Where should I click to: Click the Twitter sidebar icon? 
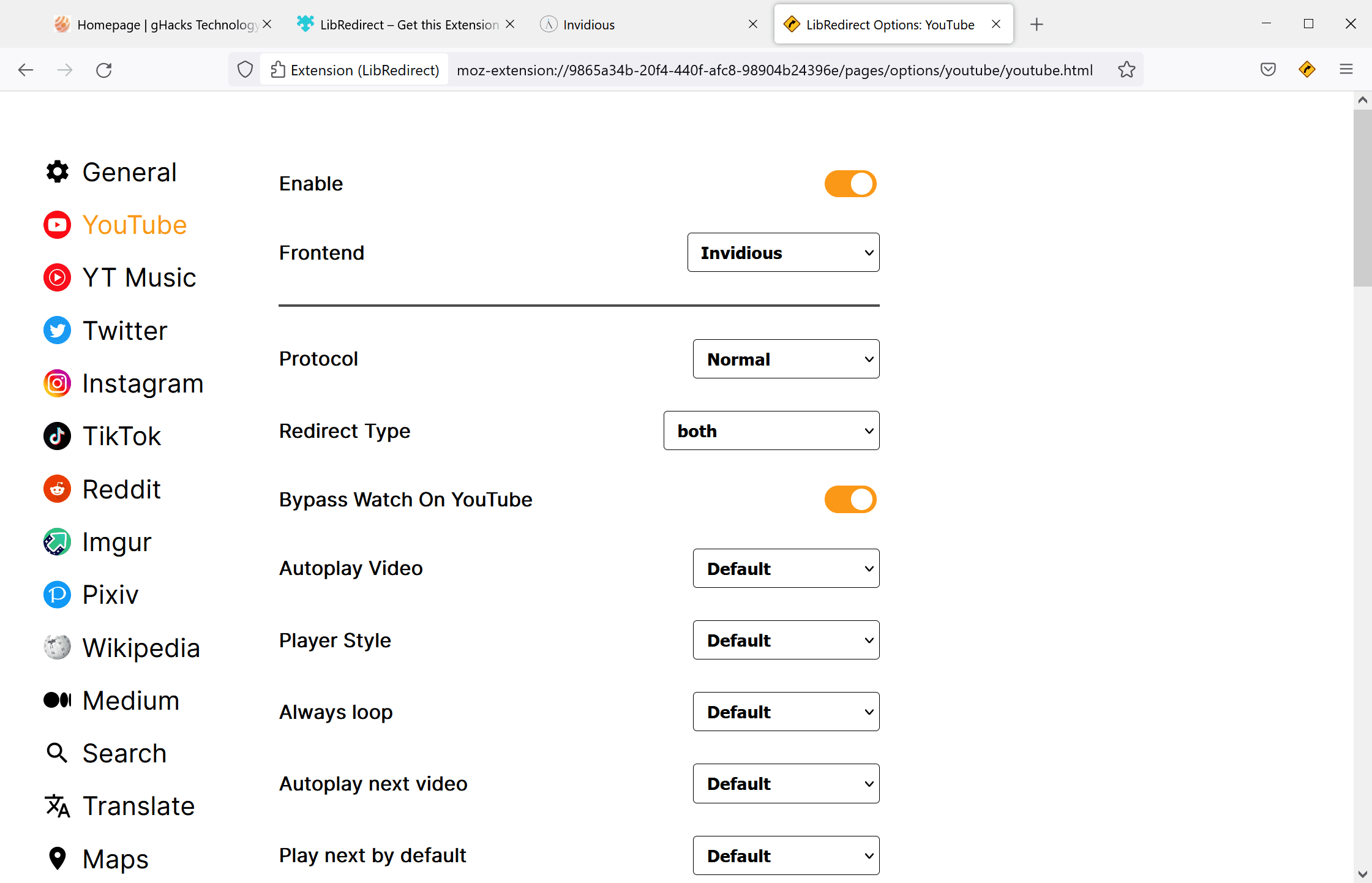pos(57,330)
